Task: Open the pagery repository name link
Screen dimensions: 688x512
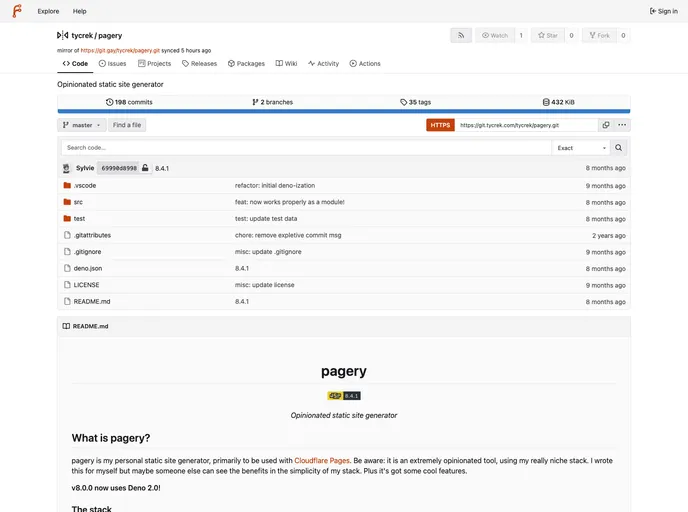Action: [x=110, y=36]
